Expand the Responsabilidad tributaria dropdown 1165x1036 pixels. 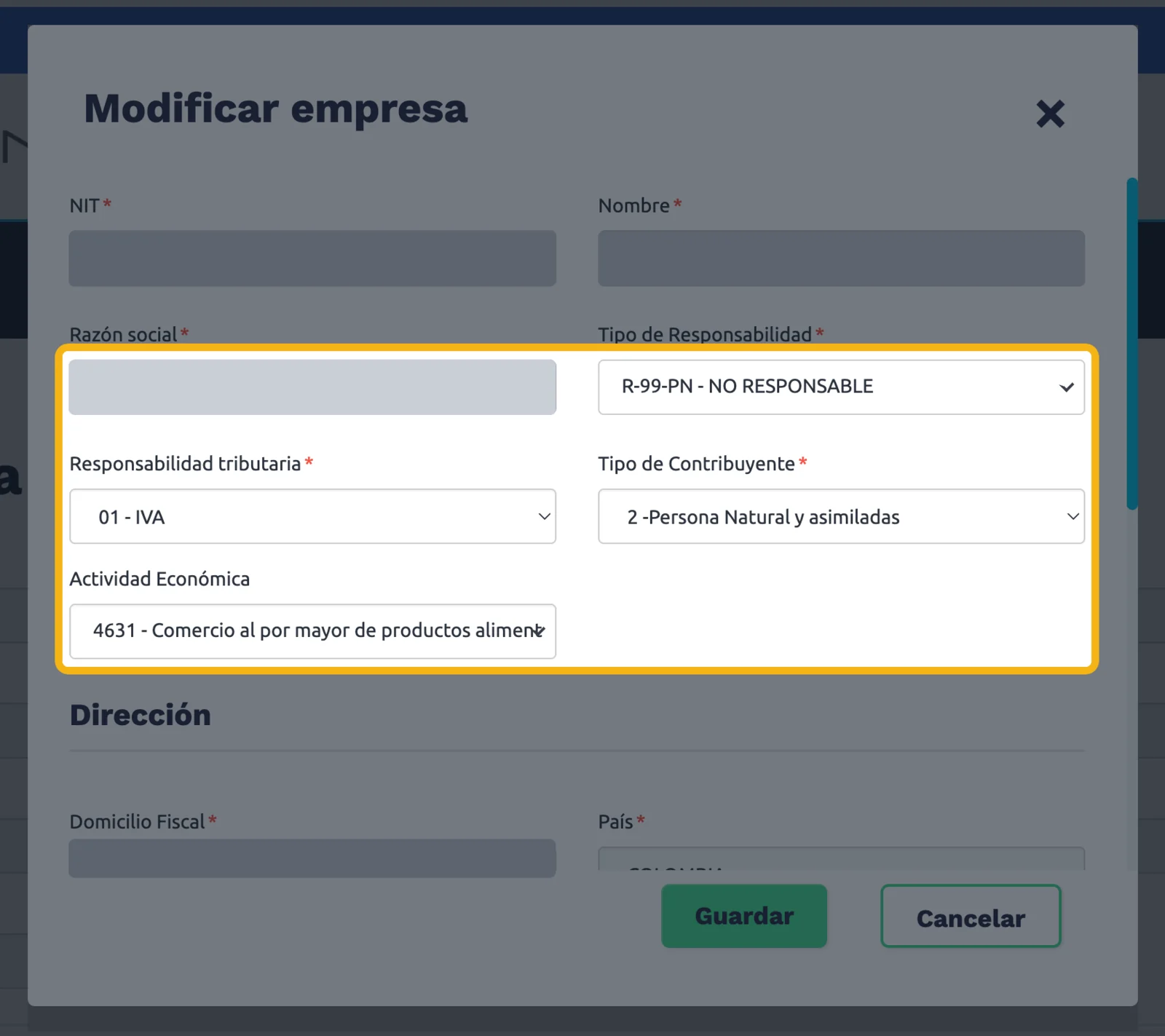pyautogui.click(x=312, y=516)
